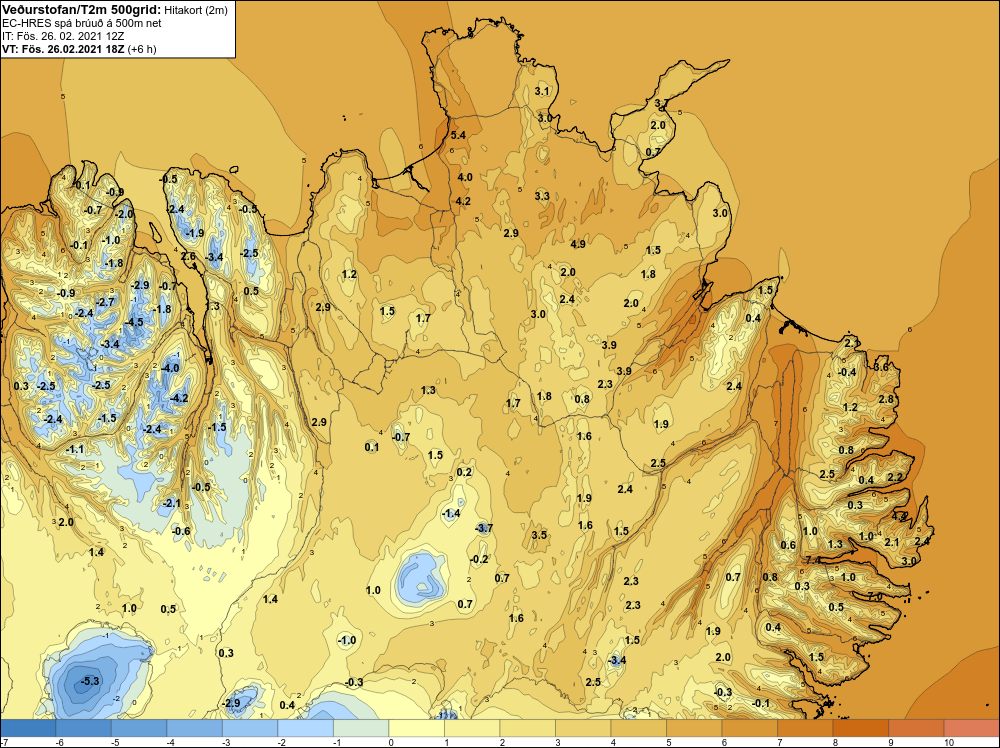Click the -5.3 temperature value

90,681
